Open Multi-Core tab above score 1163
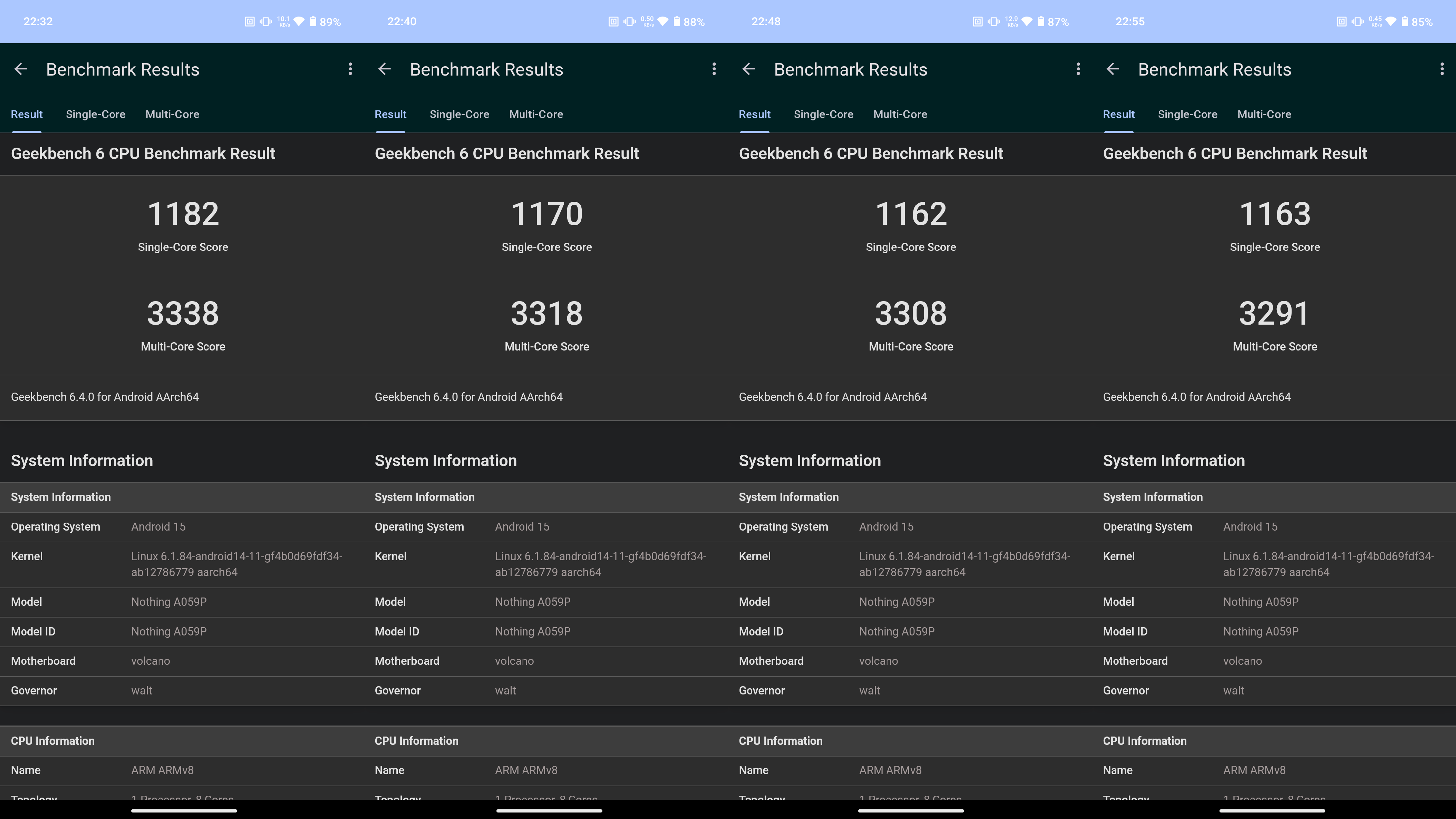The height and width of the screenshot is (819, 1456). [x=1264, y=114]
